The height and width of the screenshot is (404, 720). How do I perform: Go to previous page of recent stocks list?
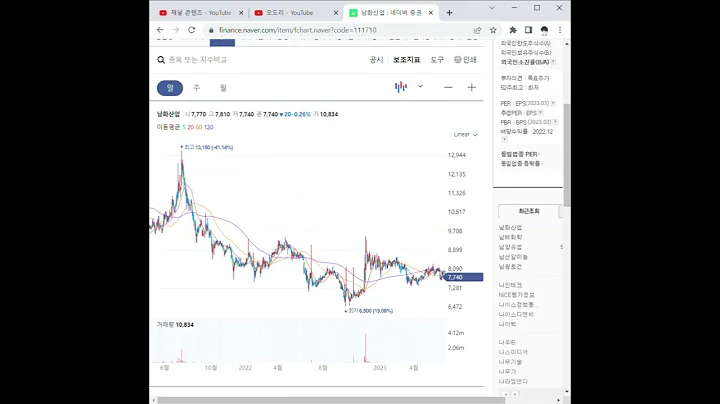point(506,394)
